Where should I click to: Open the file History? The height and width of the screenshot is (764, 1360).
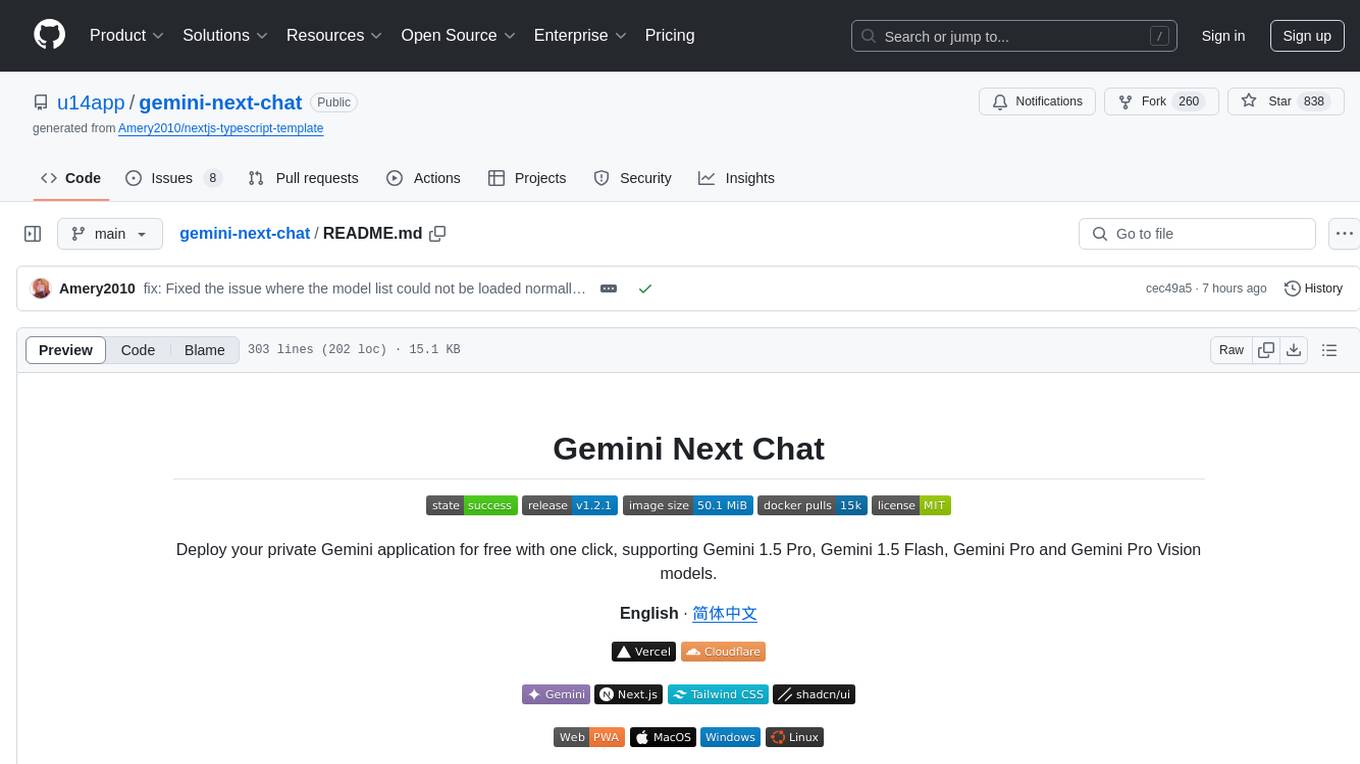pos(1313,288)
